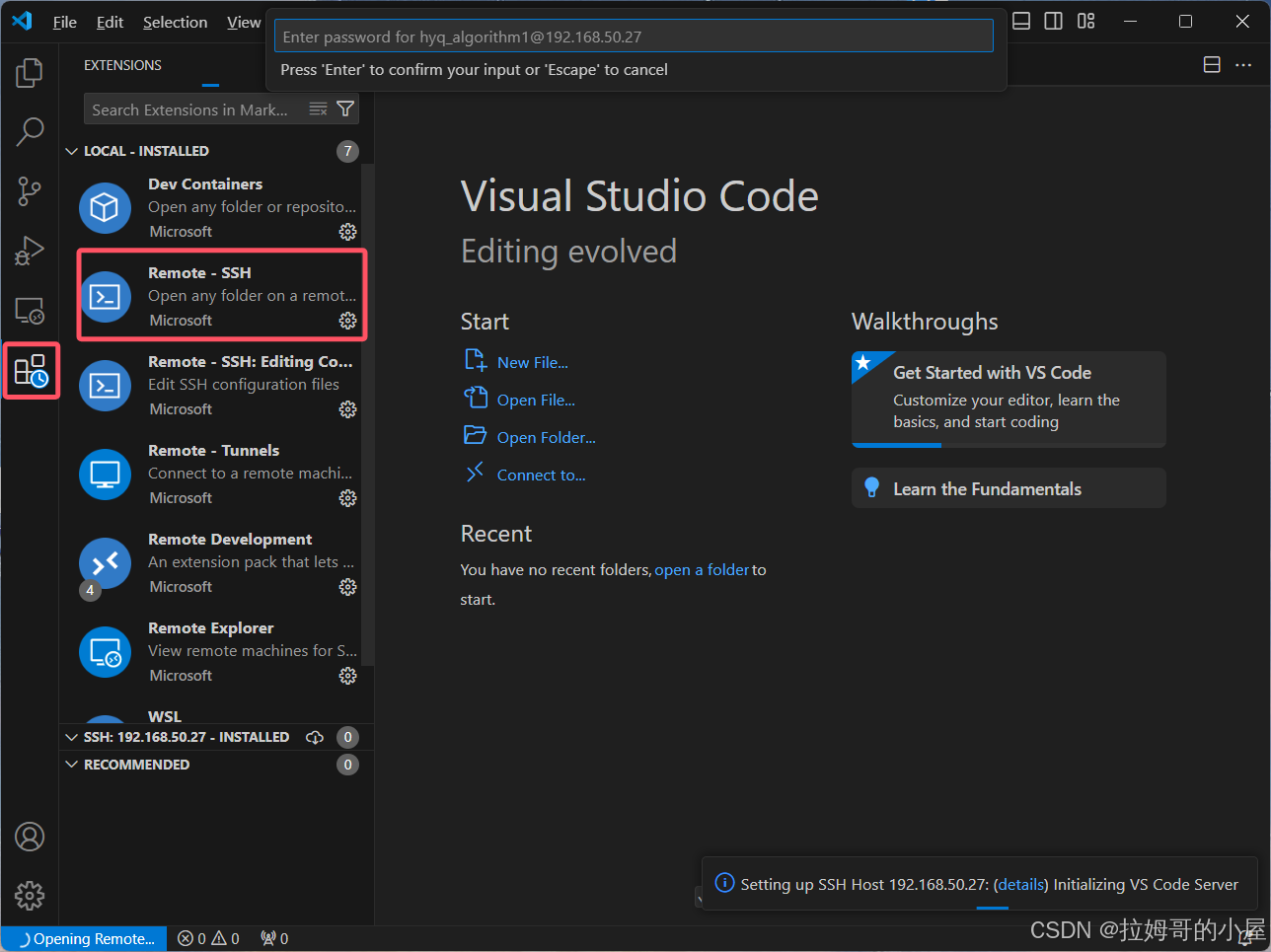
Task: Select Remote - SSH: Editing Configuration extension
Action: pos(217,385)
